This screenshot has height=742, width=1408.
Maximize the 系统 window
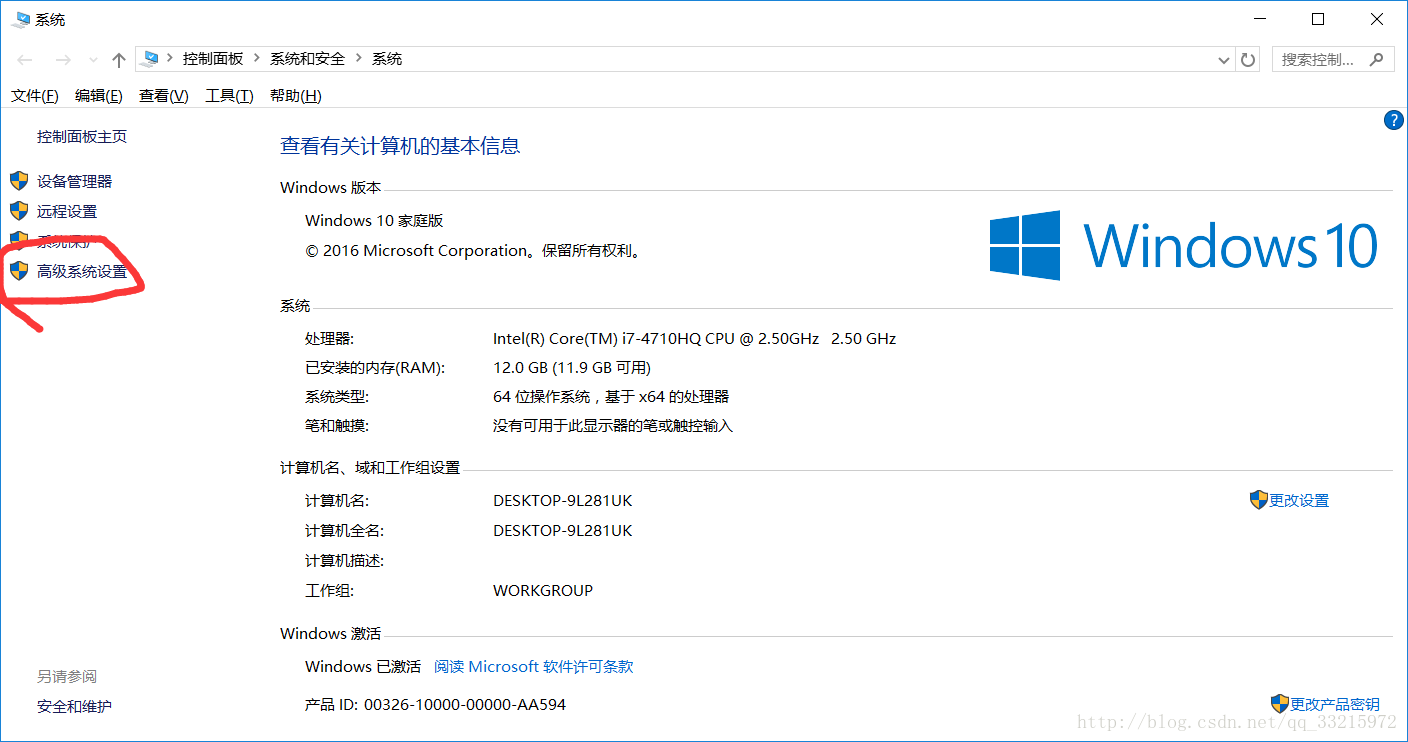coord(1318,19)
